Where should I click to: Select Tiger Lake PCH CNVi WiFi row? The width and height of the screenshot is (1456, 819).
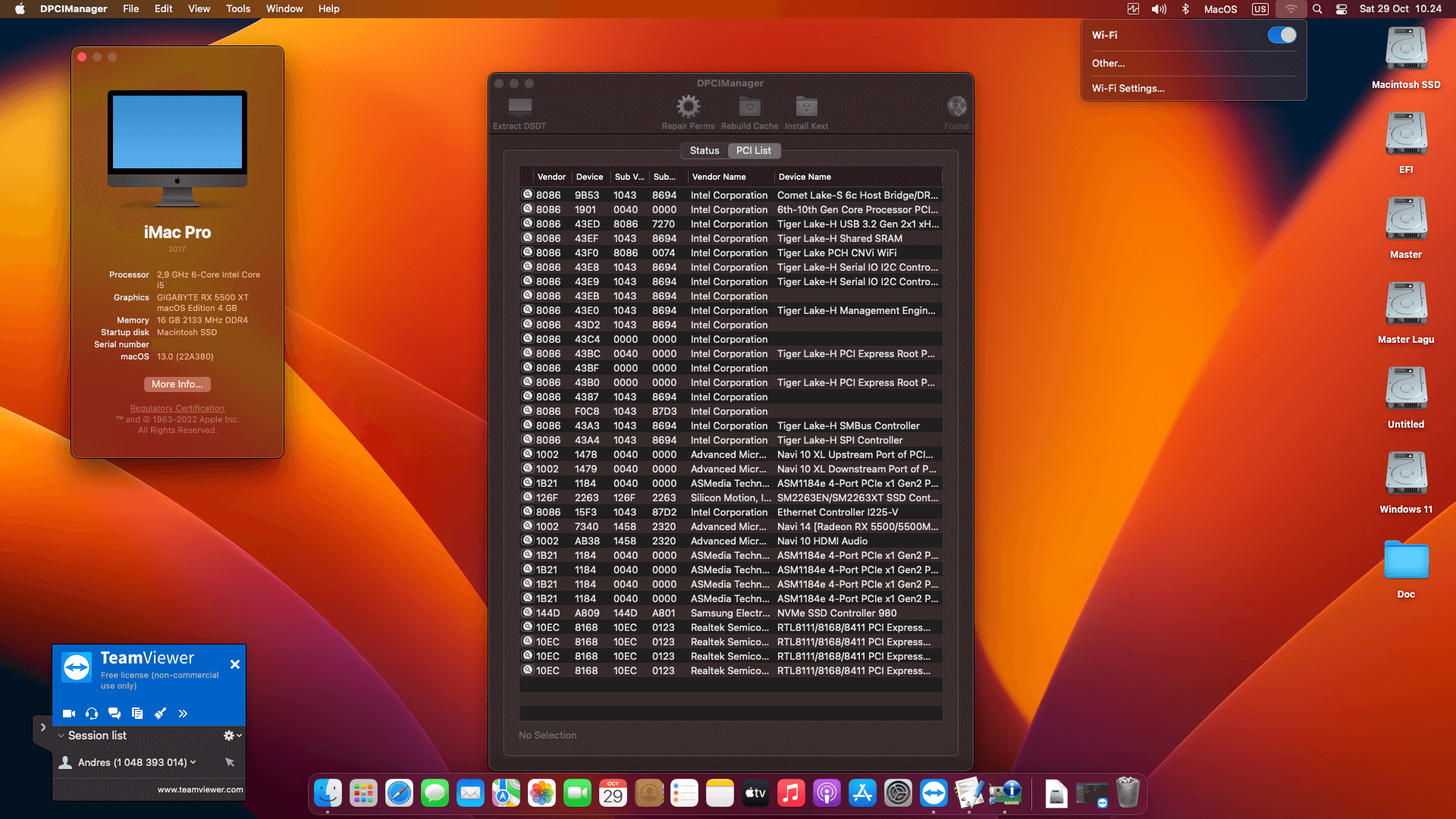coord(731,253)
